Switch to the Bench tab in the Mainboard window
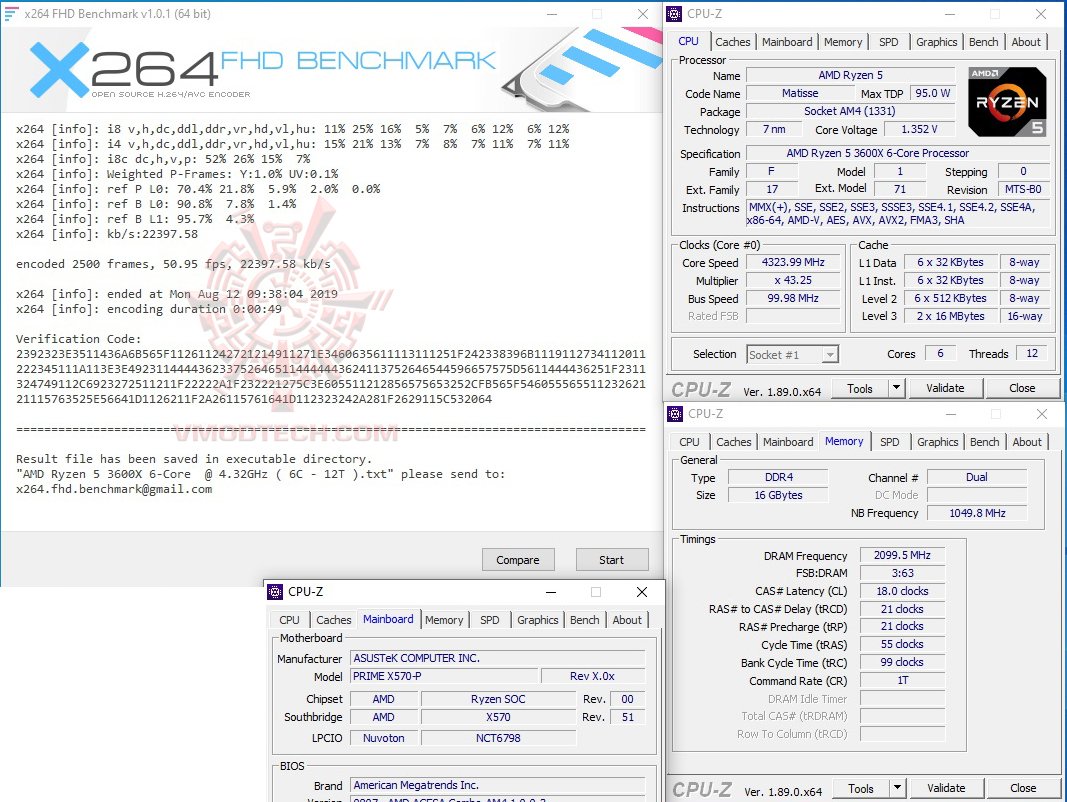The image size is (1067, 802). 584,620
